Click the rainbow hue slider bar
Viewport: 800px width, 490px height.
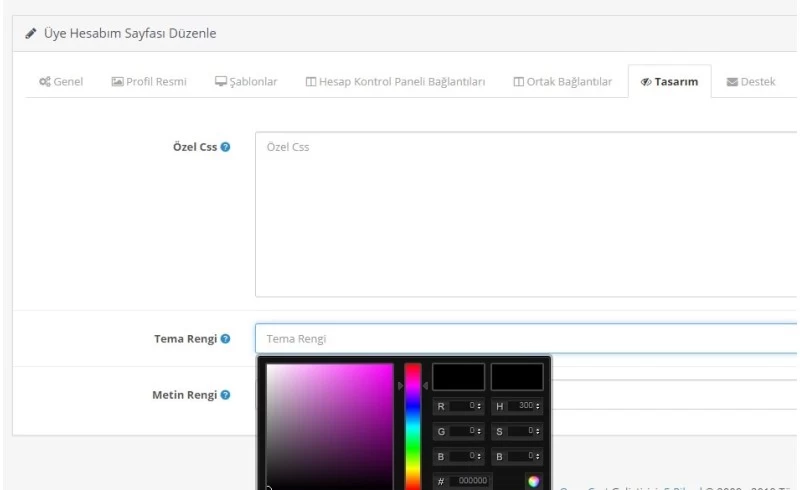point(413,427)
